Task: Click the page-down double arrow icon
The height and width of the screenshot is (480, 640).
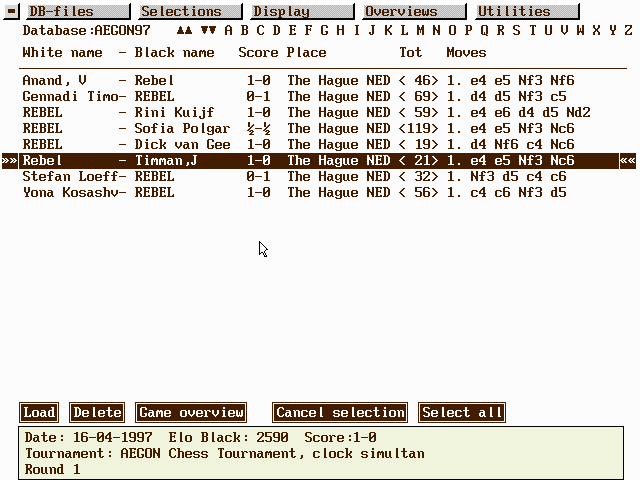Action: click(208, 30)
